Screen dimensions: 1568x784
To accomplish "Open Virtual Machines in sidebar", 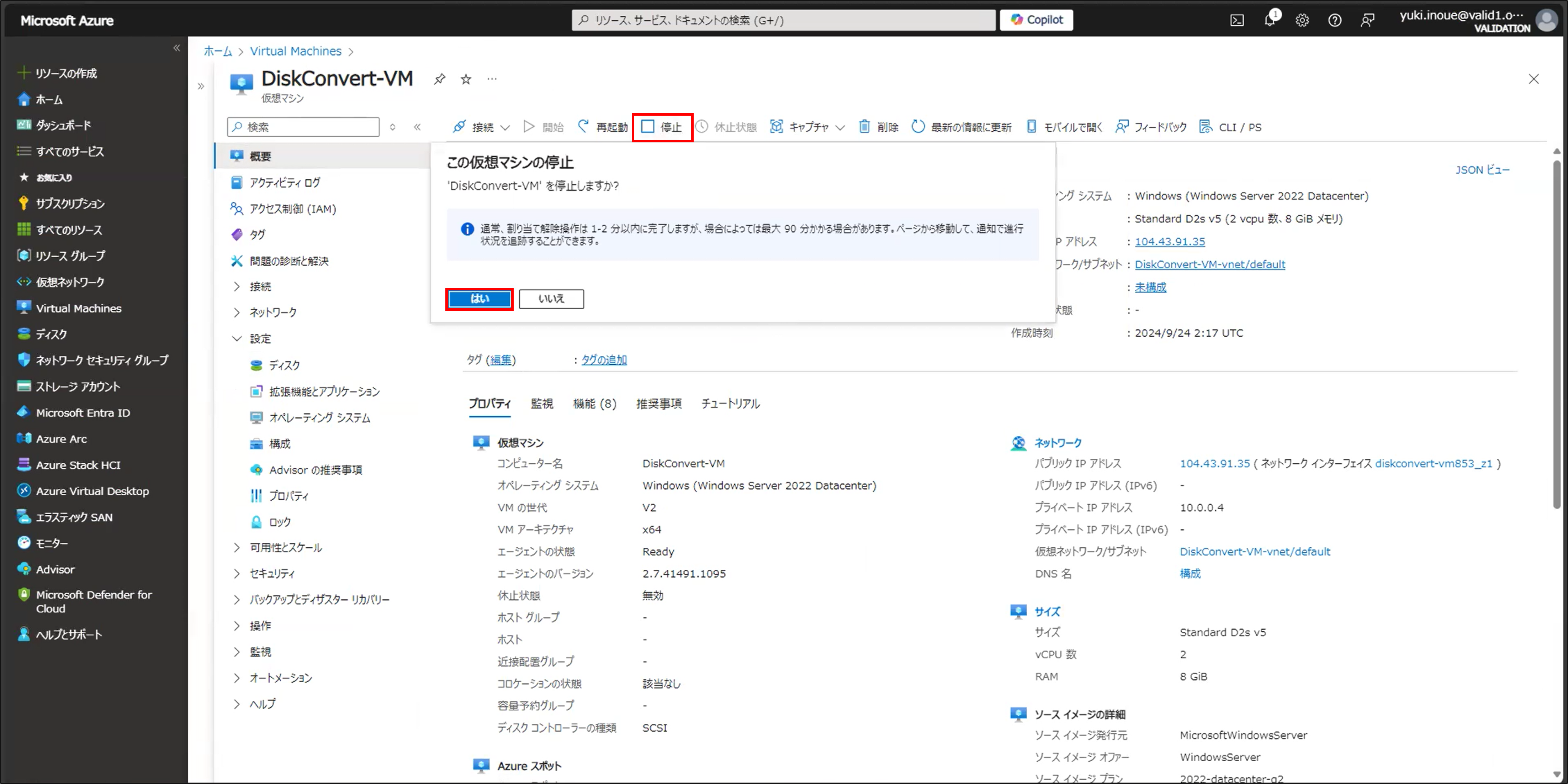I will [69, 308].
